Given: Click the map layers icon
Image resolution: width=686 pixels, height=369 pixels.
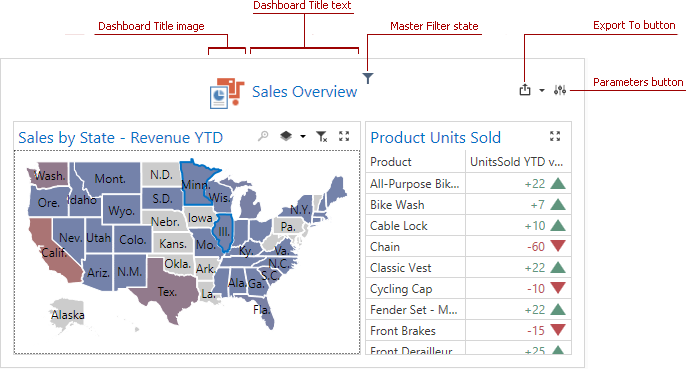Looking at the screenshot, I should coord(286,136).
